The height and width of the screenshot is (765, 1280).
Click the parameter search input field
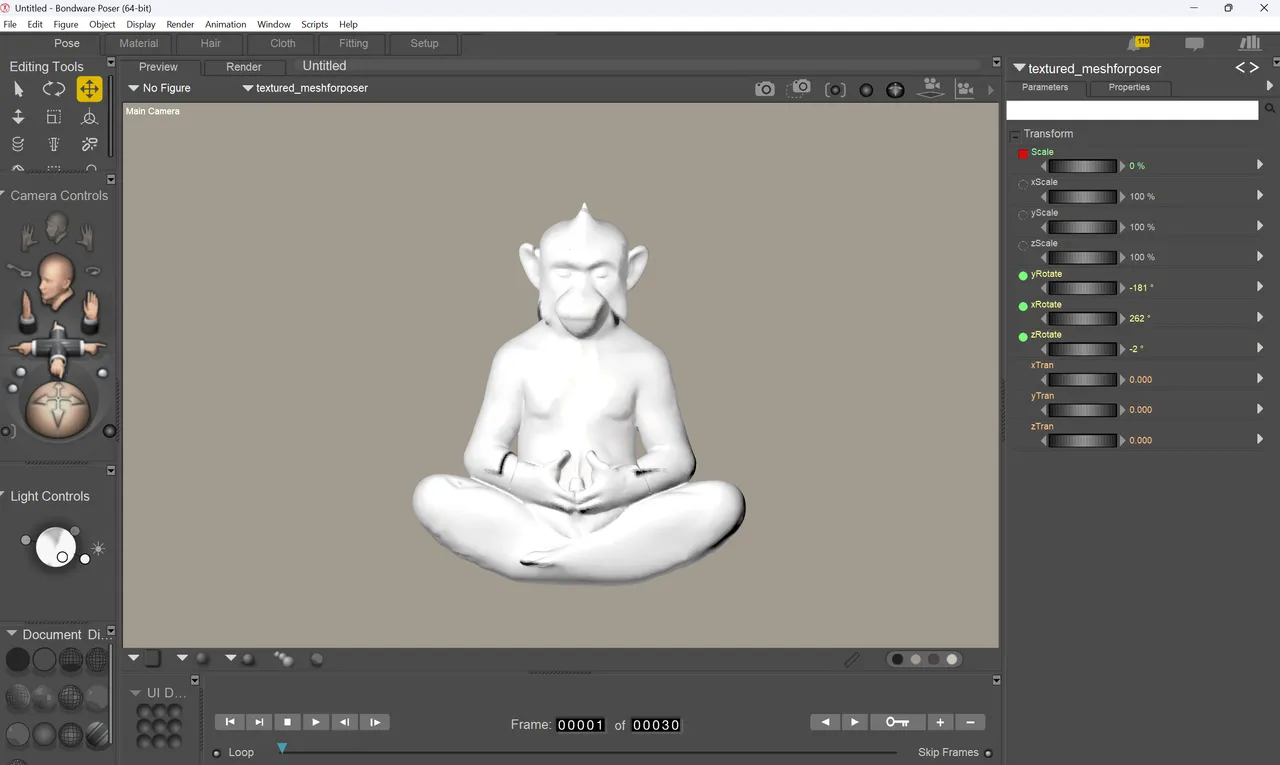[x=1132, y=110]
